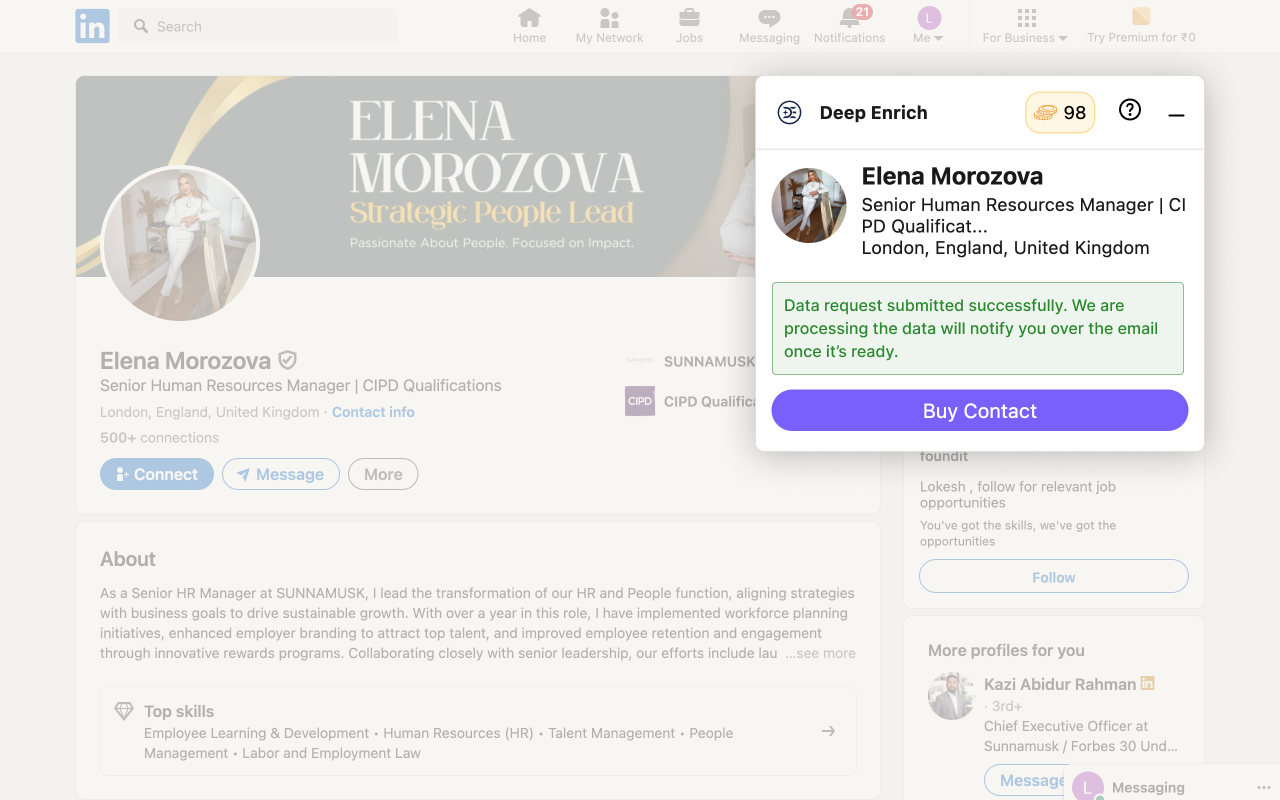
Task: Minimize the Deep Enrich panel
Action: (x=1176, y=115)
